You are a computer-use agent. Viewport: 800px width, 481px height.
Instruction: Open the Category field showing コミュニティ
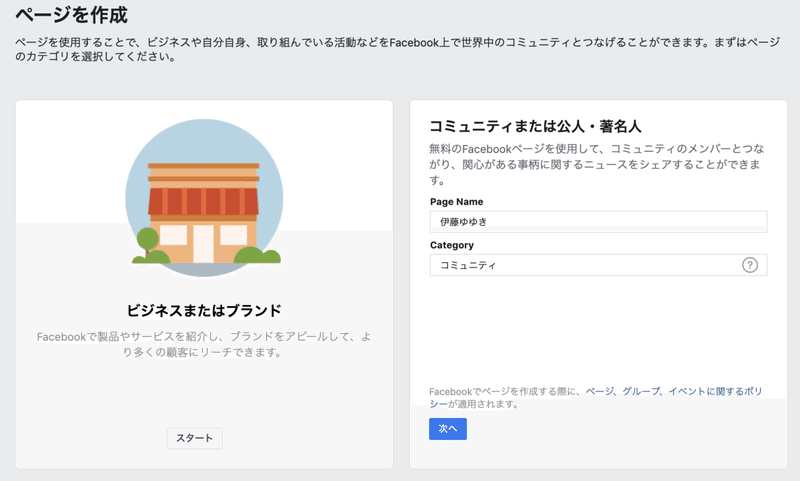598,265
